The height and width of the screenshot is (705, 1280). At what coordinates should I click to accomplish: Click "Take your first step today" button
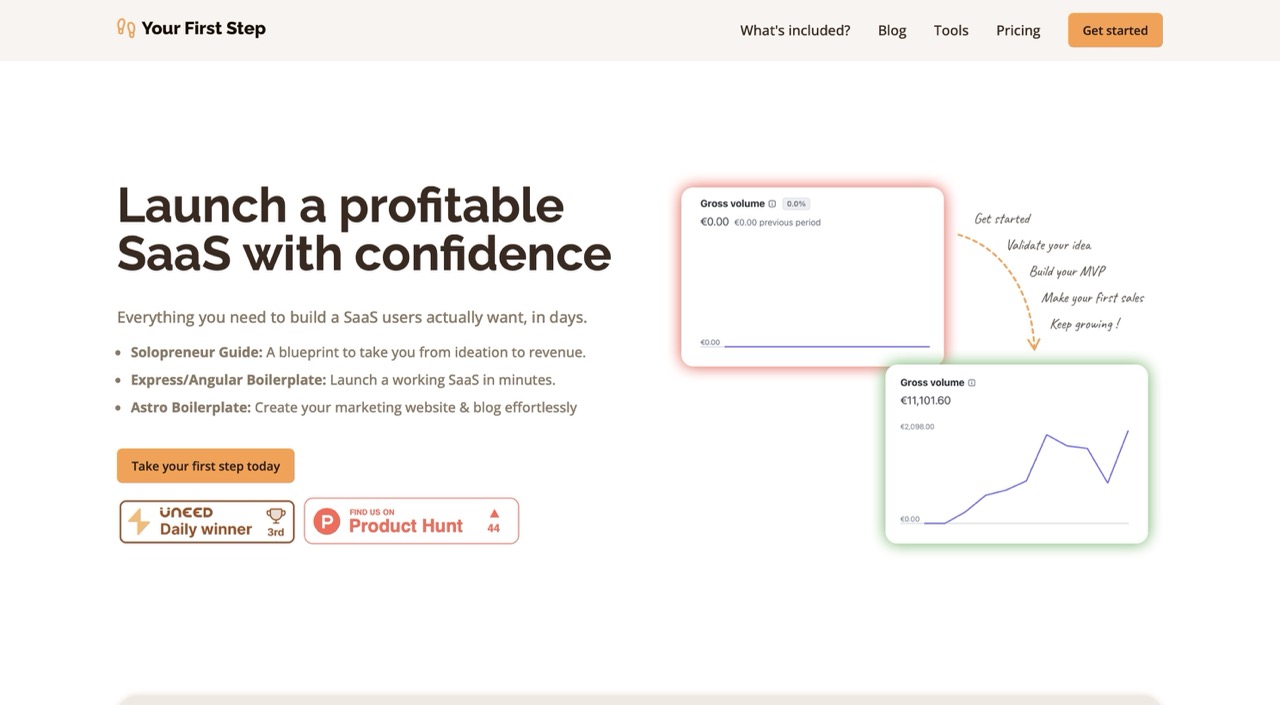pos(205,466)
